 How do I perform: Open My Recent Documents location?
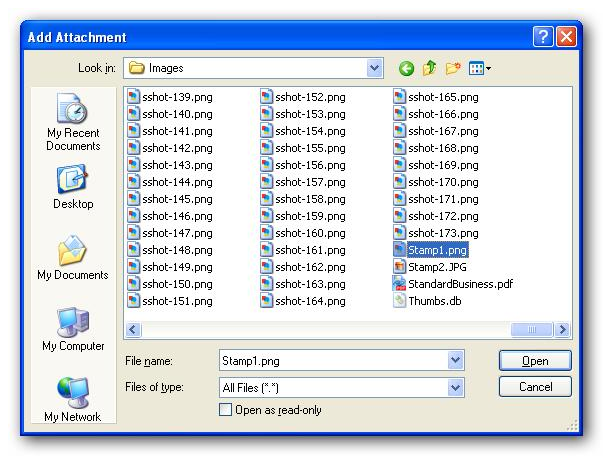[73, 122]
